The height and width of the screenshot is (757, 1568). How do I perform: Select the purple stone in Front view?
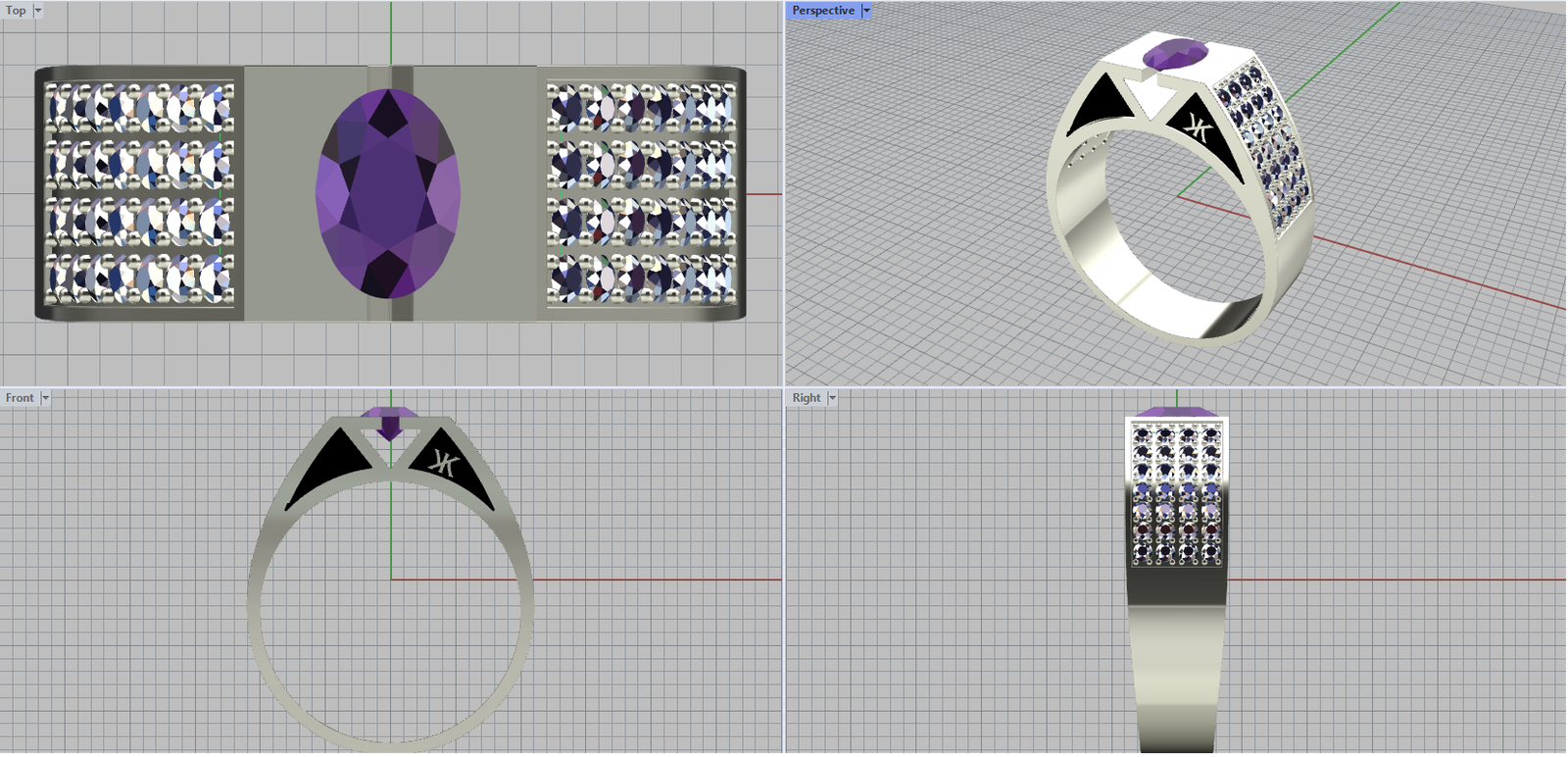click(390, 420)
